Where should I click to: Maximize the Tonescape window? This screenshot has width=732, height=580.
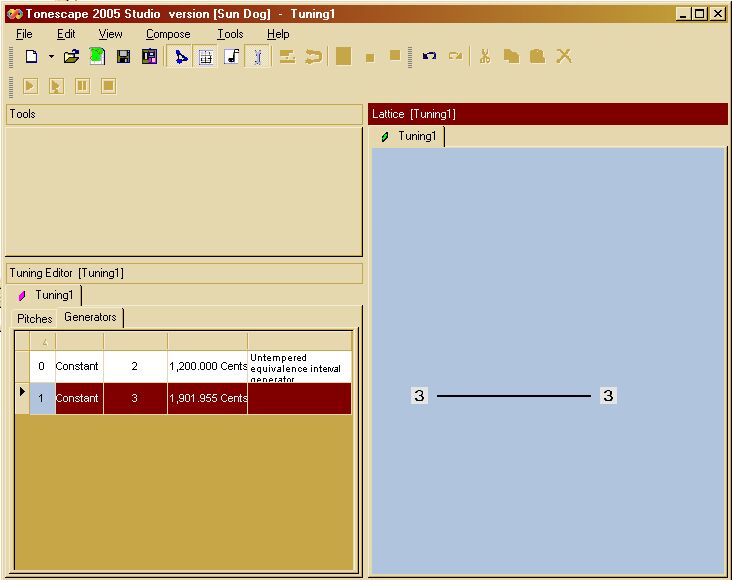point(700,14)
